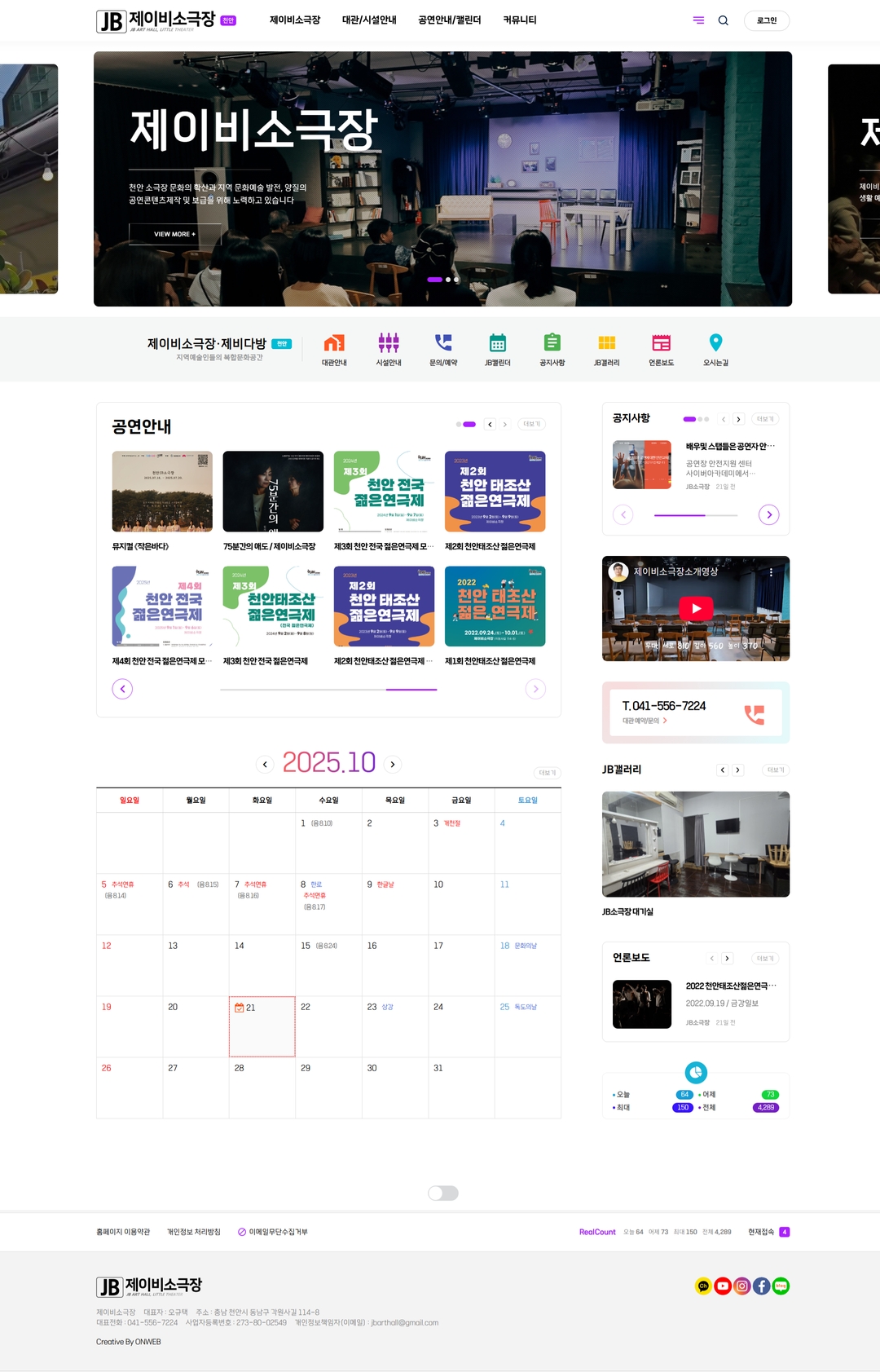The width and height of the screenshot is (880, 1372).
Task: Open the 문의/예약 phone icon
Action: [x=443, y=343]
